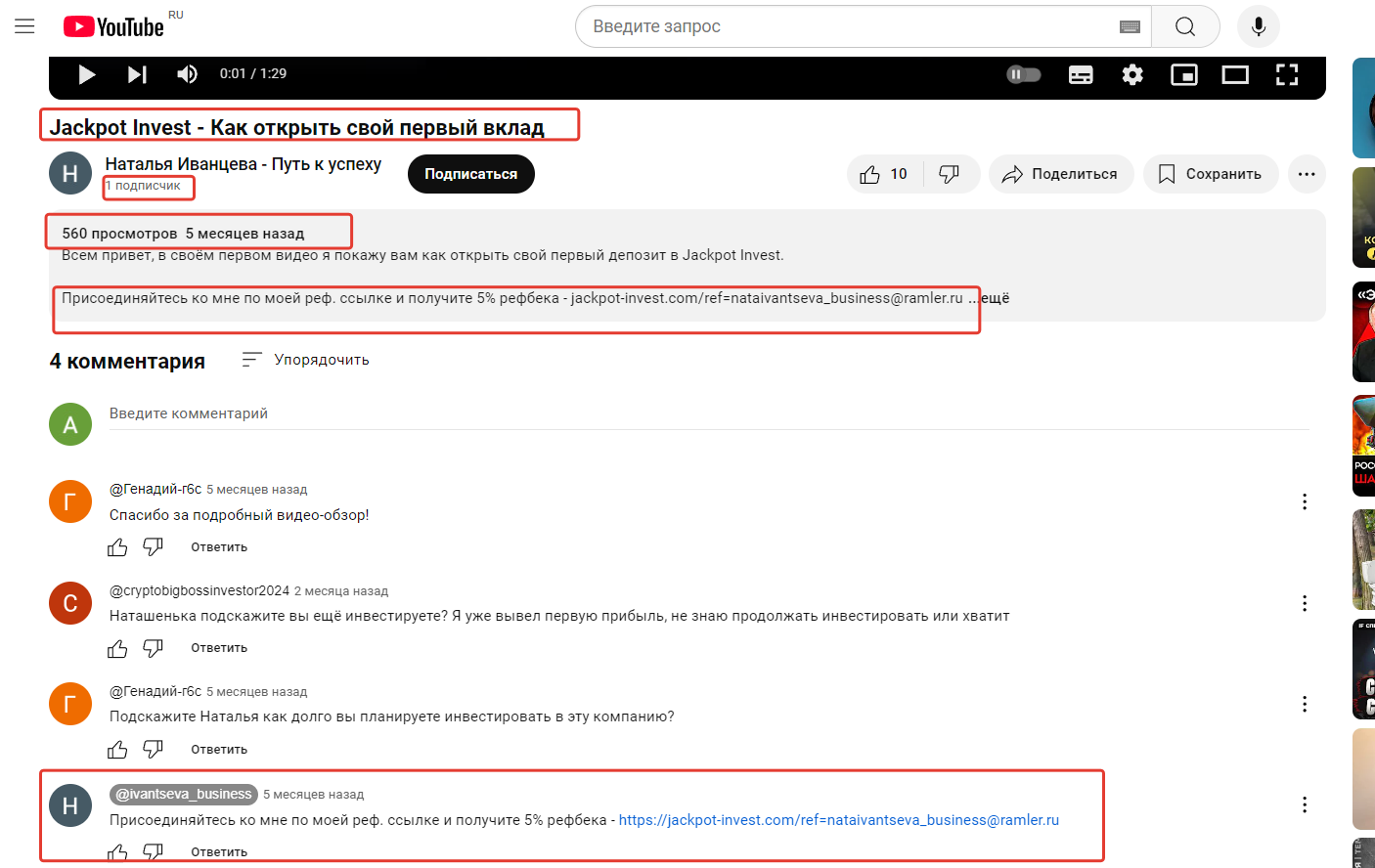Share the video via Поделиться

click(1061, 174)
